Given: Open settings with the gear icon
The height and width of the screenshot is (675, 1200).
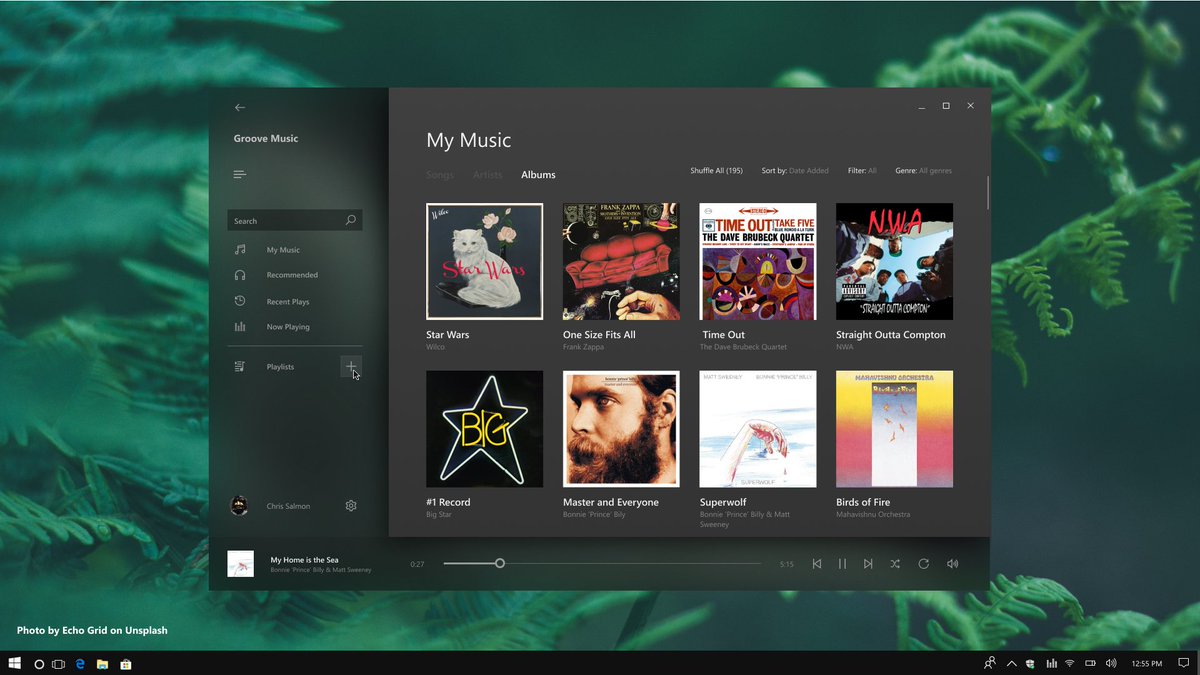Looking at the screenshot, I should click(x=351, y=506).
